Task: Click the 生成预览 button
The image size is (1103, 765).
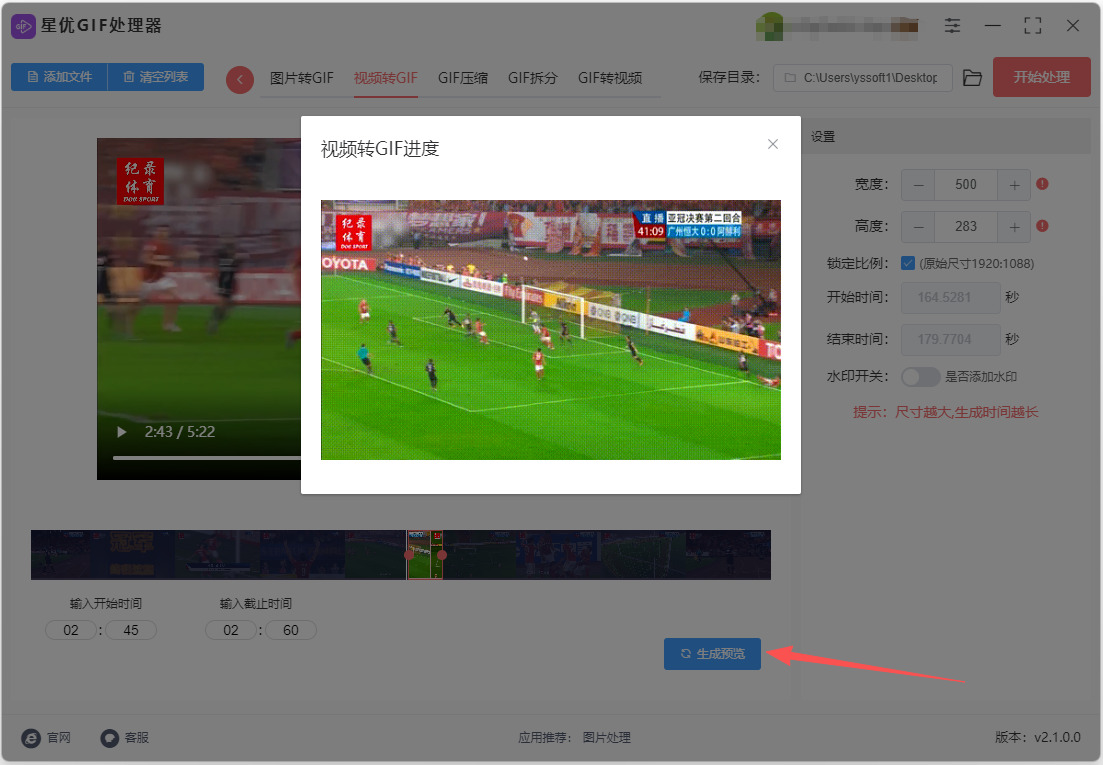Action: pos(712,654)
